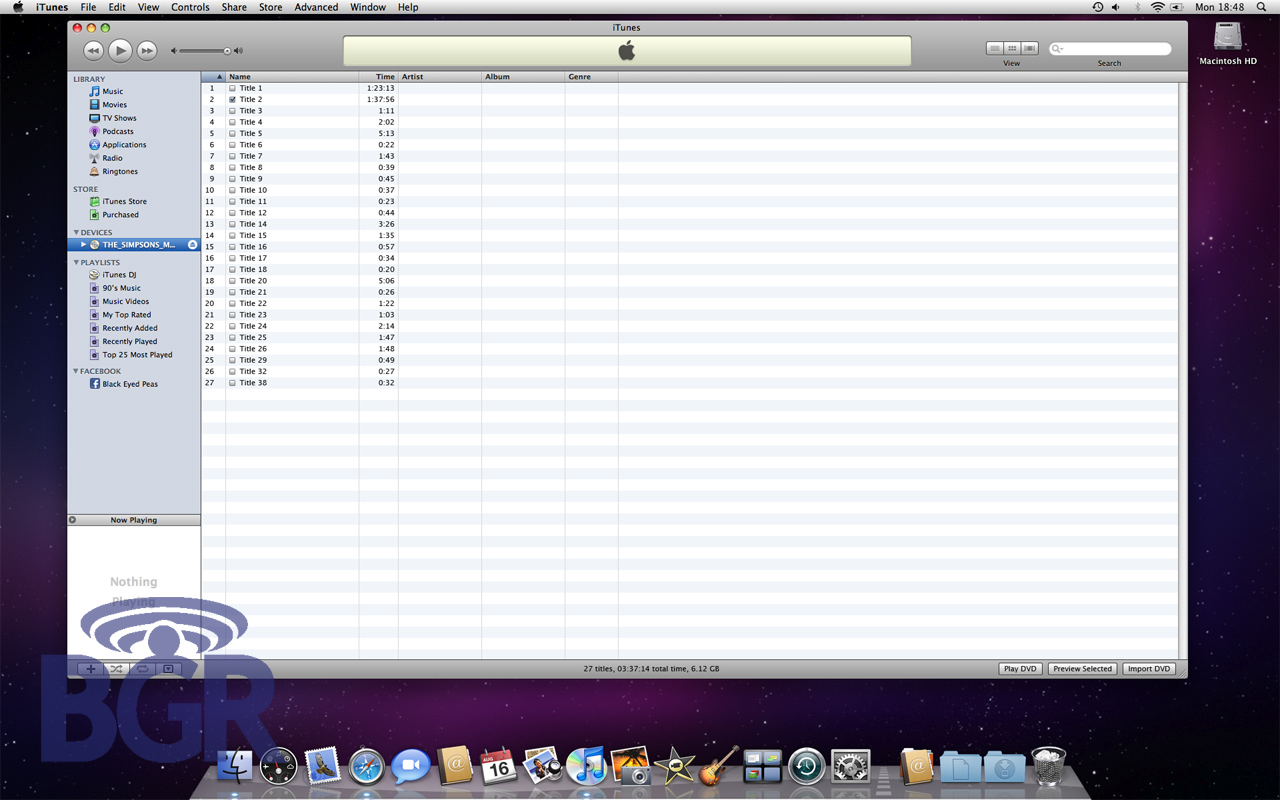The width and height of the screenshot is (1280, 800).
Task: Open the Advanced menu
Action: 316,7
